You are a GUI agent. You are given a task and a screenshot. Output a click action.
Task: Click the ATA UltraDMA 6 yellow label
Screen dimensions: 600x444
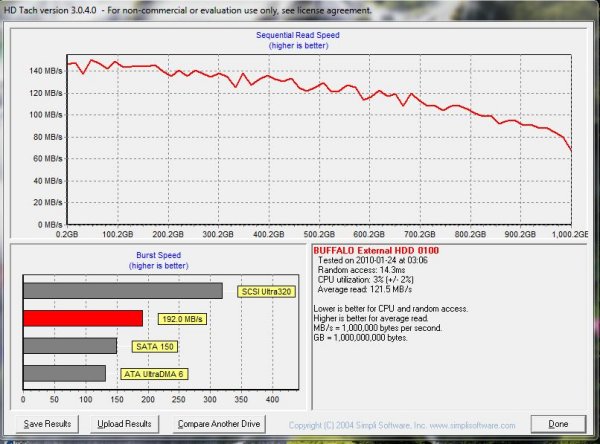[x=154, y=374]
